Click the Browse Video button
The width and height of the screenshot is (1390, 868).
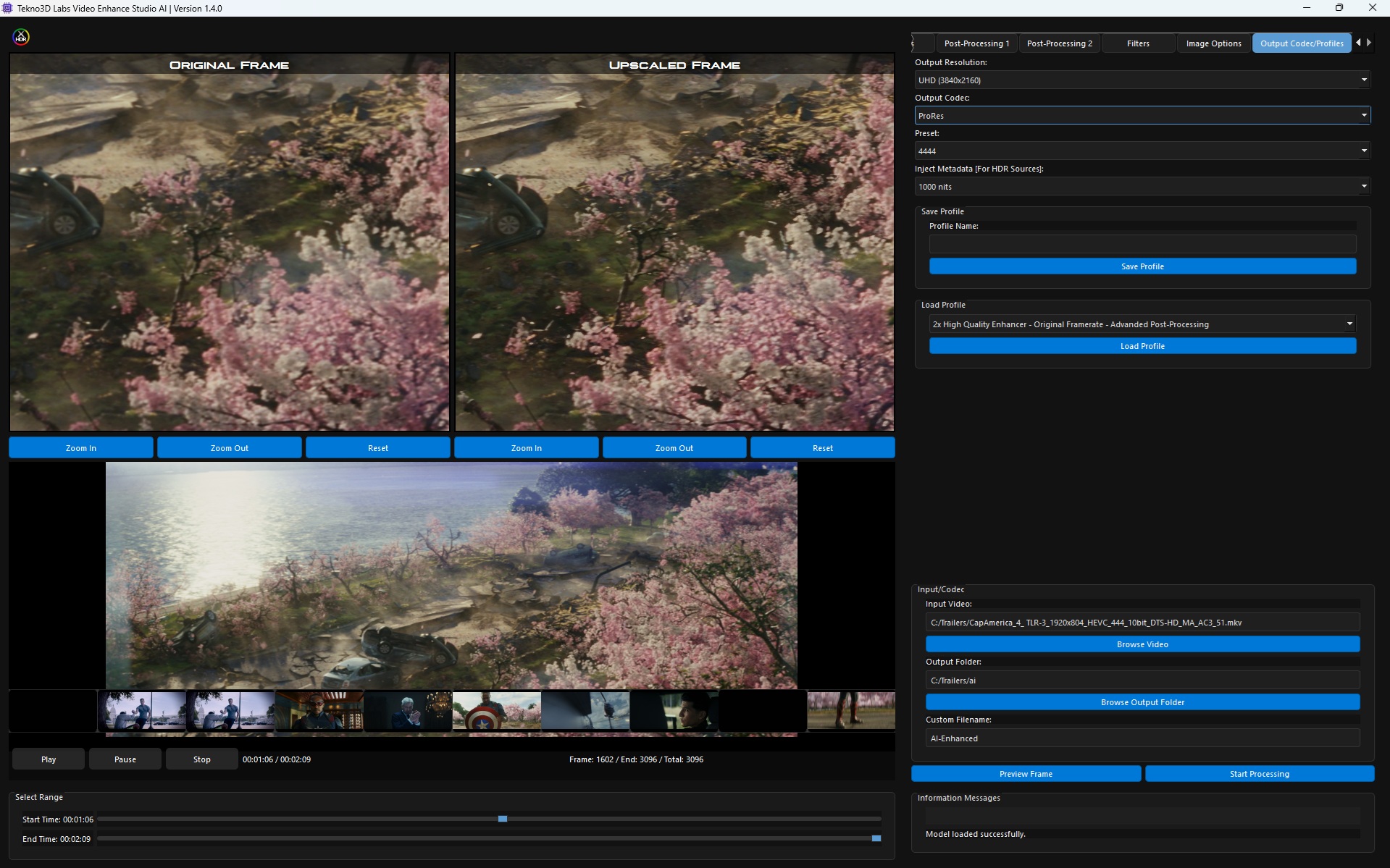[x=1142, y=644]
